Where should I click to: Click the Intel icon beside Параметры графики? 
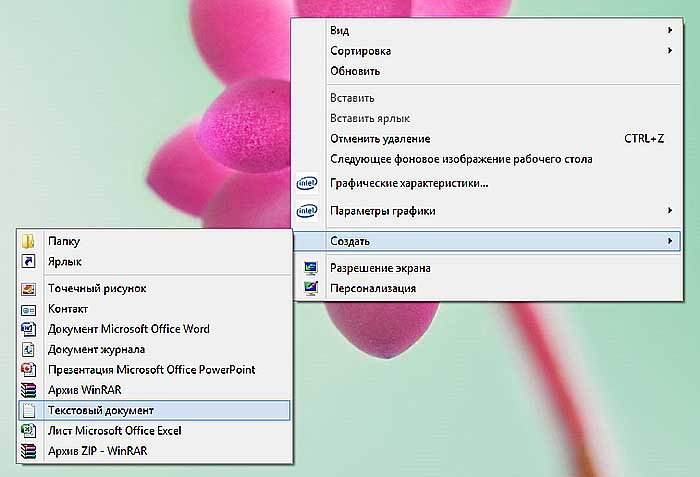307,210
